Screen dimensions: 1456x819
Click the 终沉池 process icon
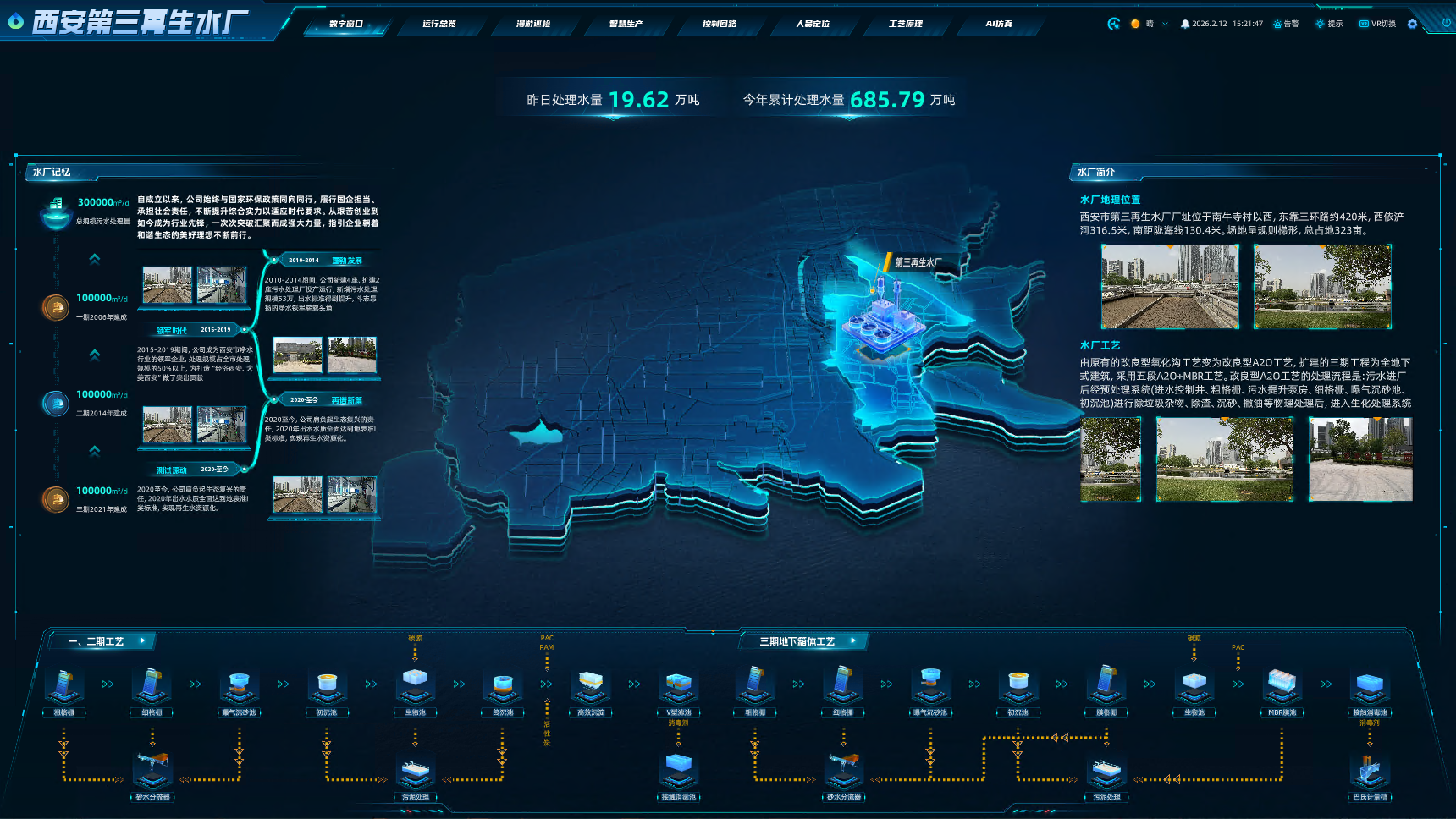(x=503, y=686)
